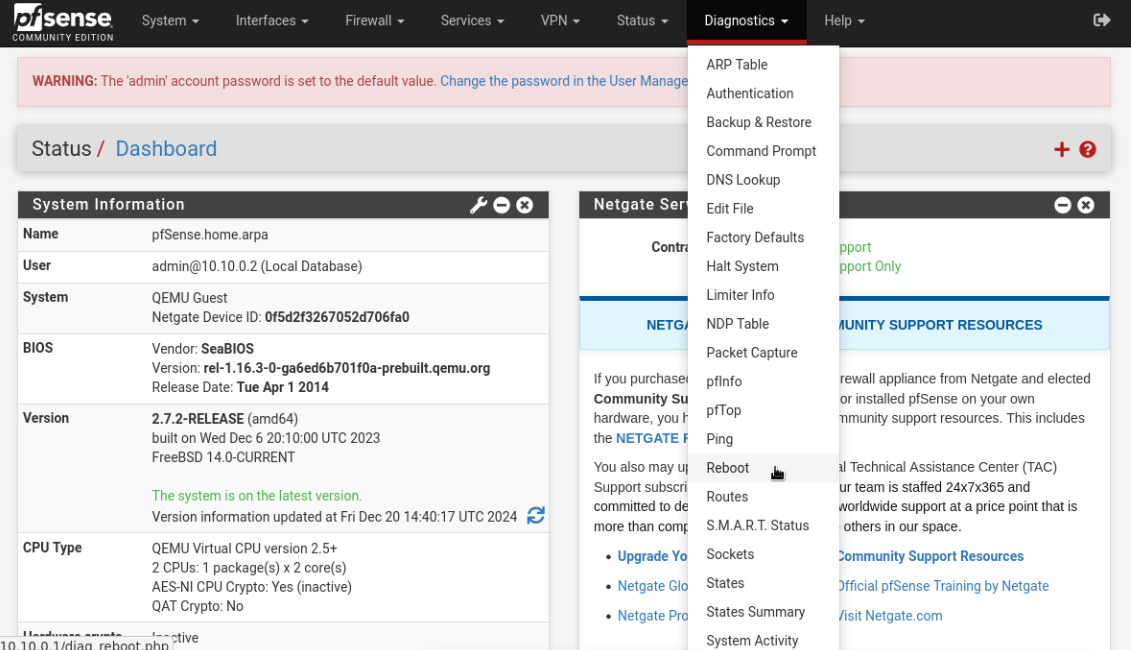The width and height of the screenshot is (1131, 650).
Task: Open Official pfSense Training by Netgate link
Action: [942, 586]
